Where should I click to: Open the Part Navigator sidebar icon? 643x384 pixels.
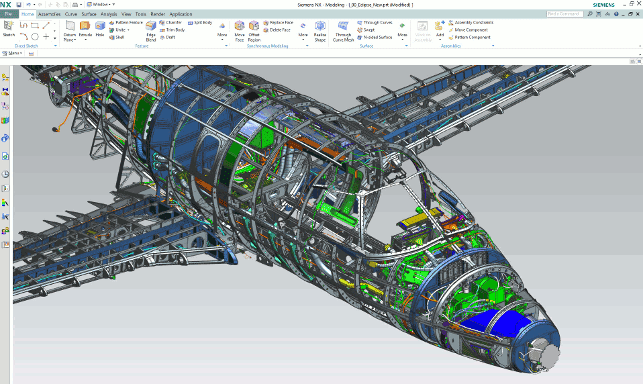[5, 106]
